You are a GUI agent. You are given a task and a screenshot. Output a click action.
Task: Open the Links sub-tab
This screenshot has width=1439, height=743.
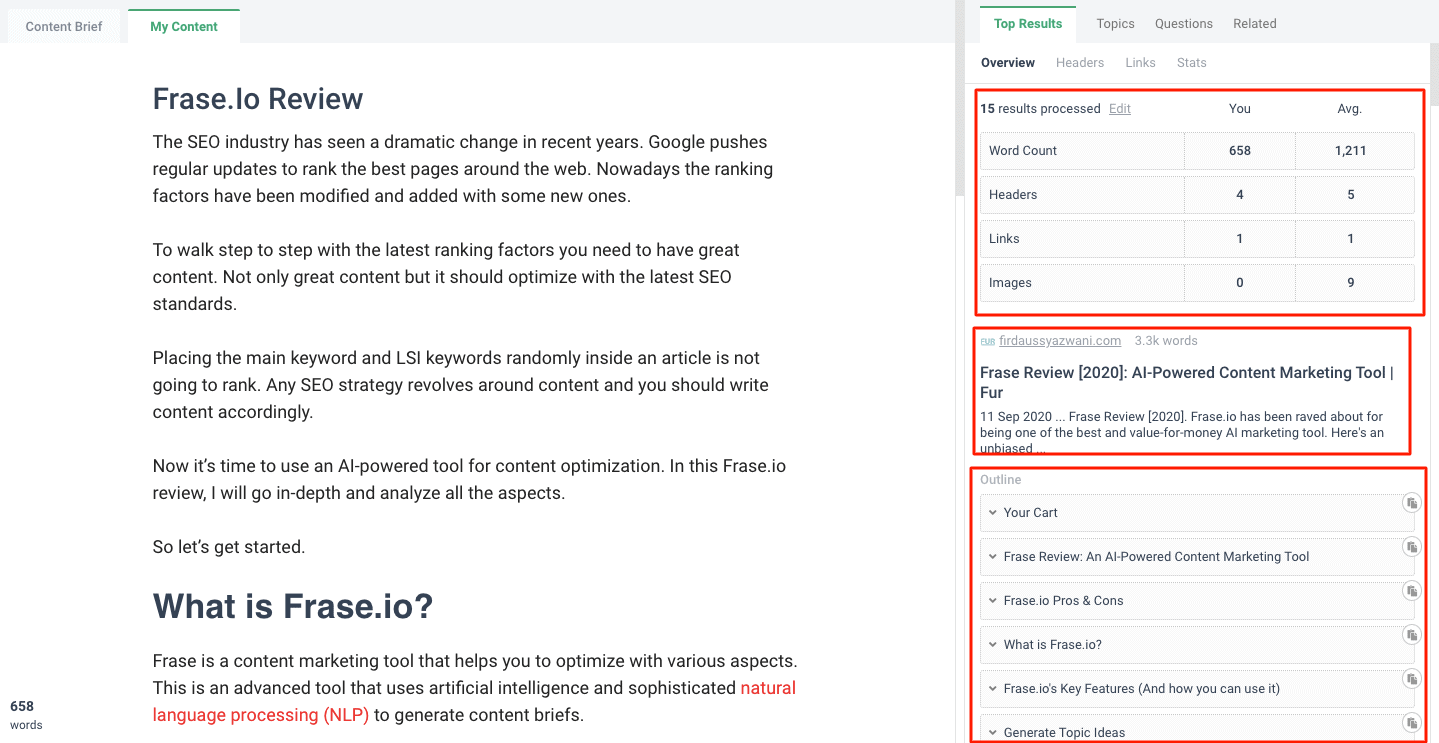coord(1140,62)
